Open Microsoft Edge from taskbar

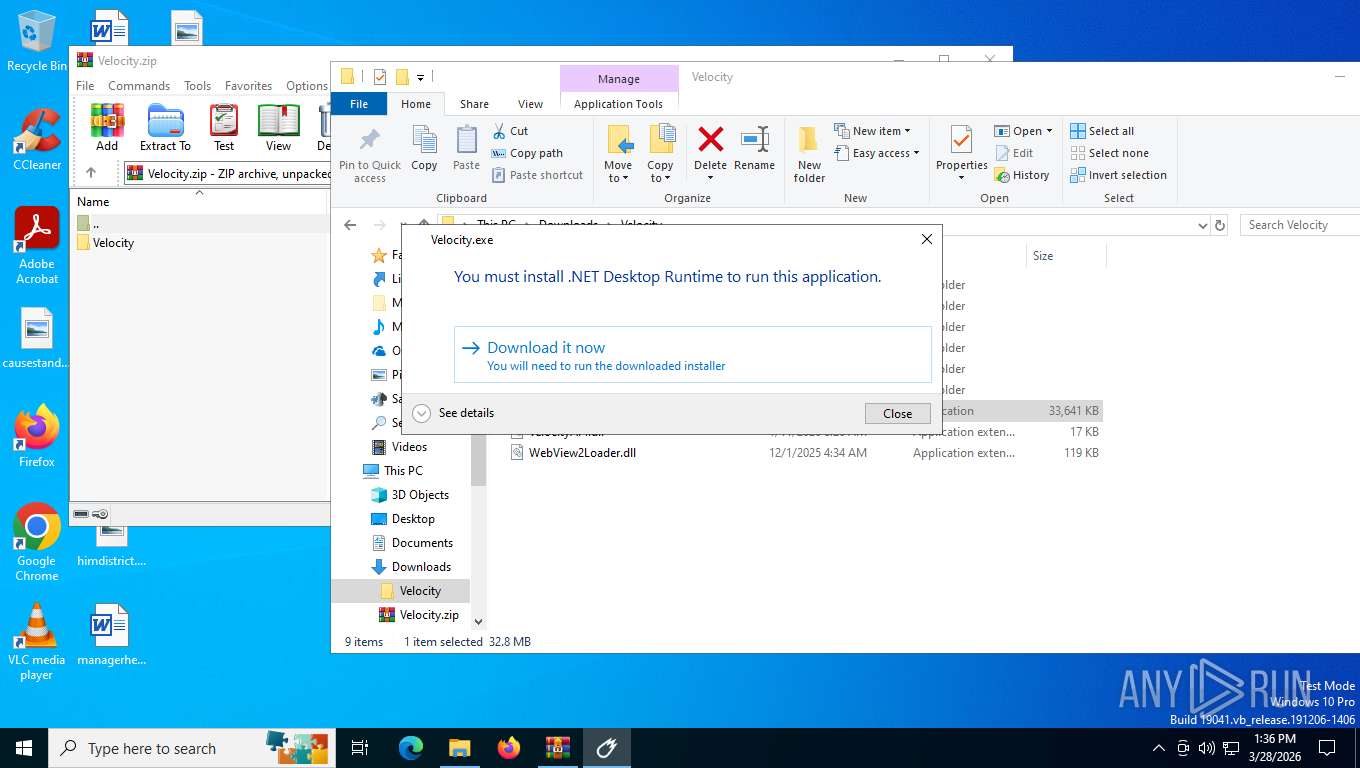(x=410, y=747)
